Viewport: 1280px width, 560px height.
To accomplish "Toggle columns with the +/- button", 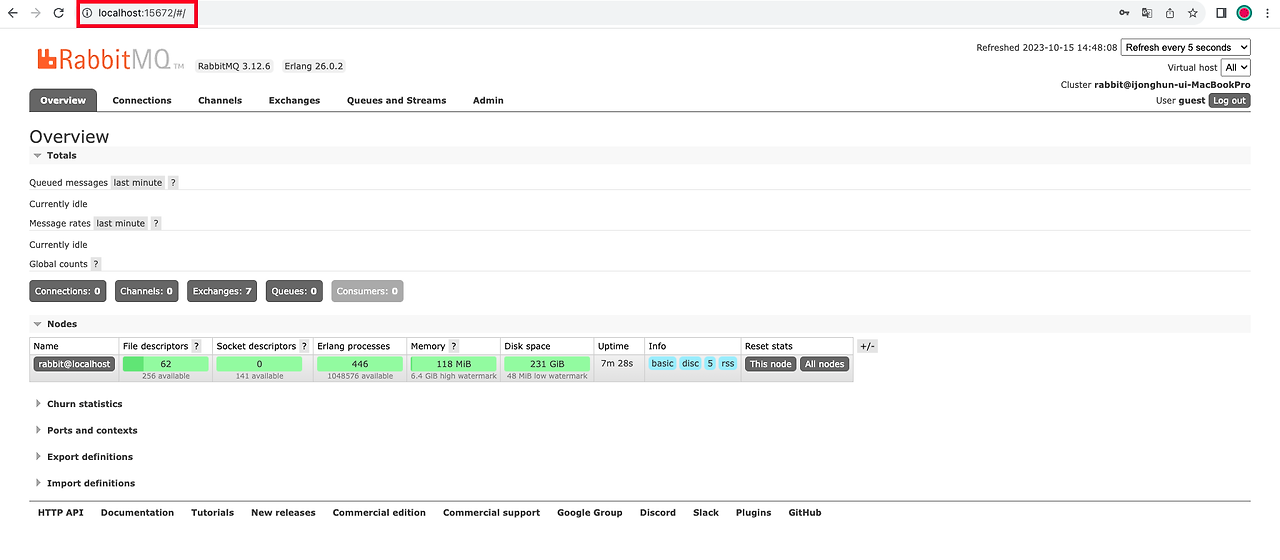I will pos(867,346).
